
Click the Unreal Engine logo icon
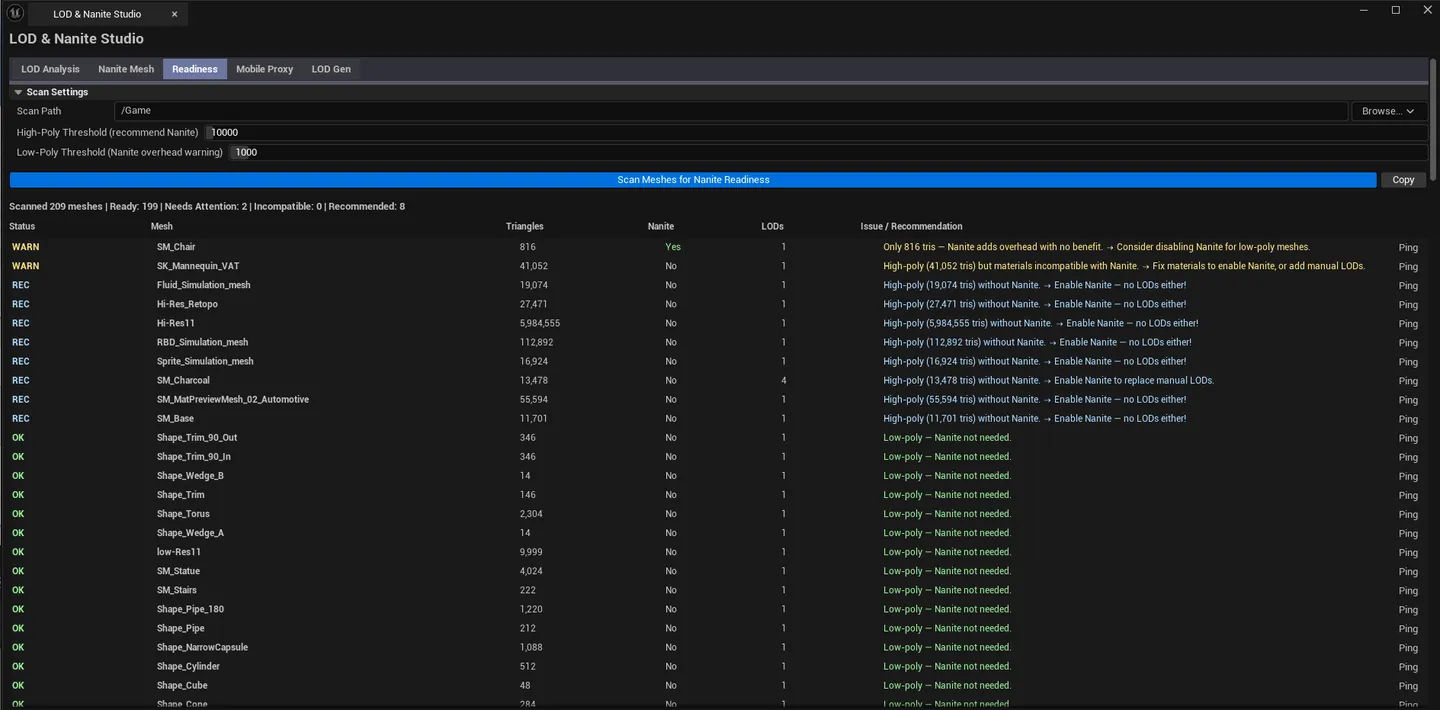(x=14, y=14)
